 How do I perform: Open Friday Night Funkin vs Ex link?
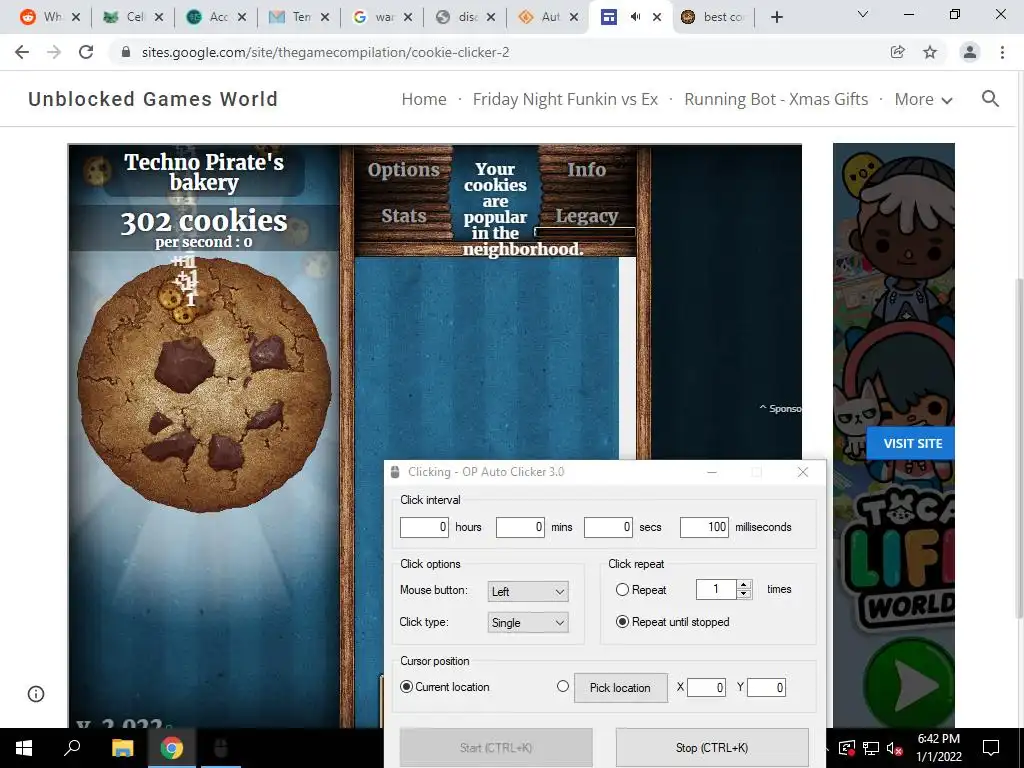[566, 99]
